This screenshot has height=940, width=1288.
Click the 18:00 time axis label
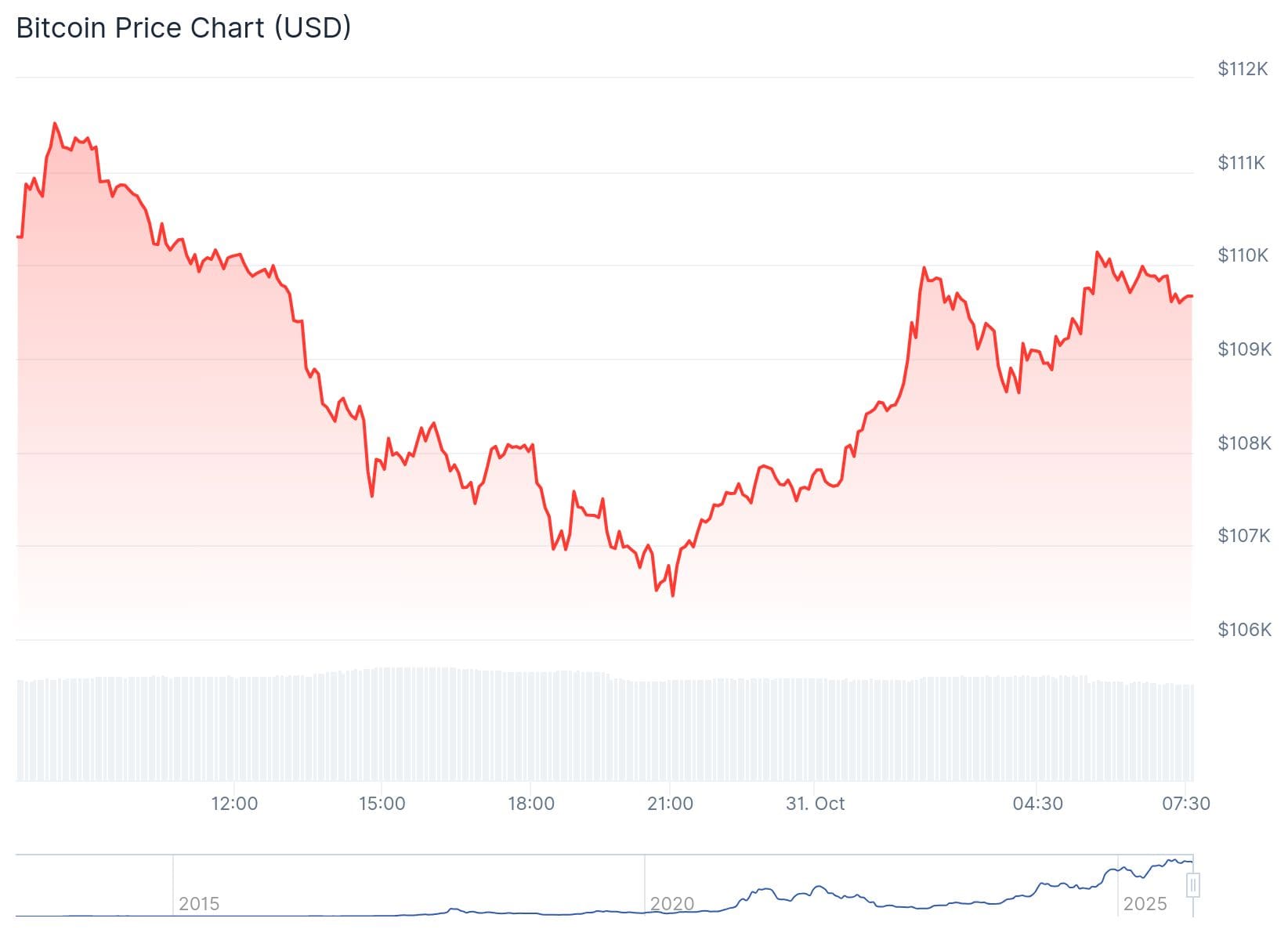[x=530, y=804]
